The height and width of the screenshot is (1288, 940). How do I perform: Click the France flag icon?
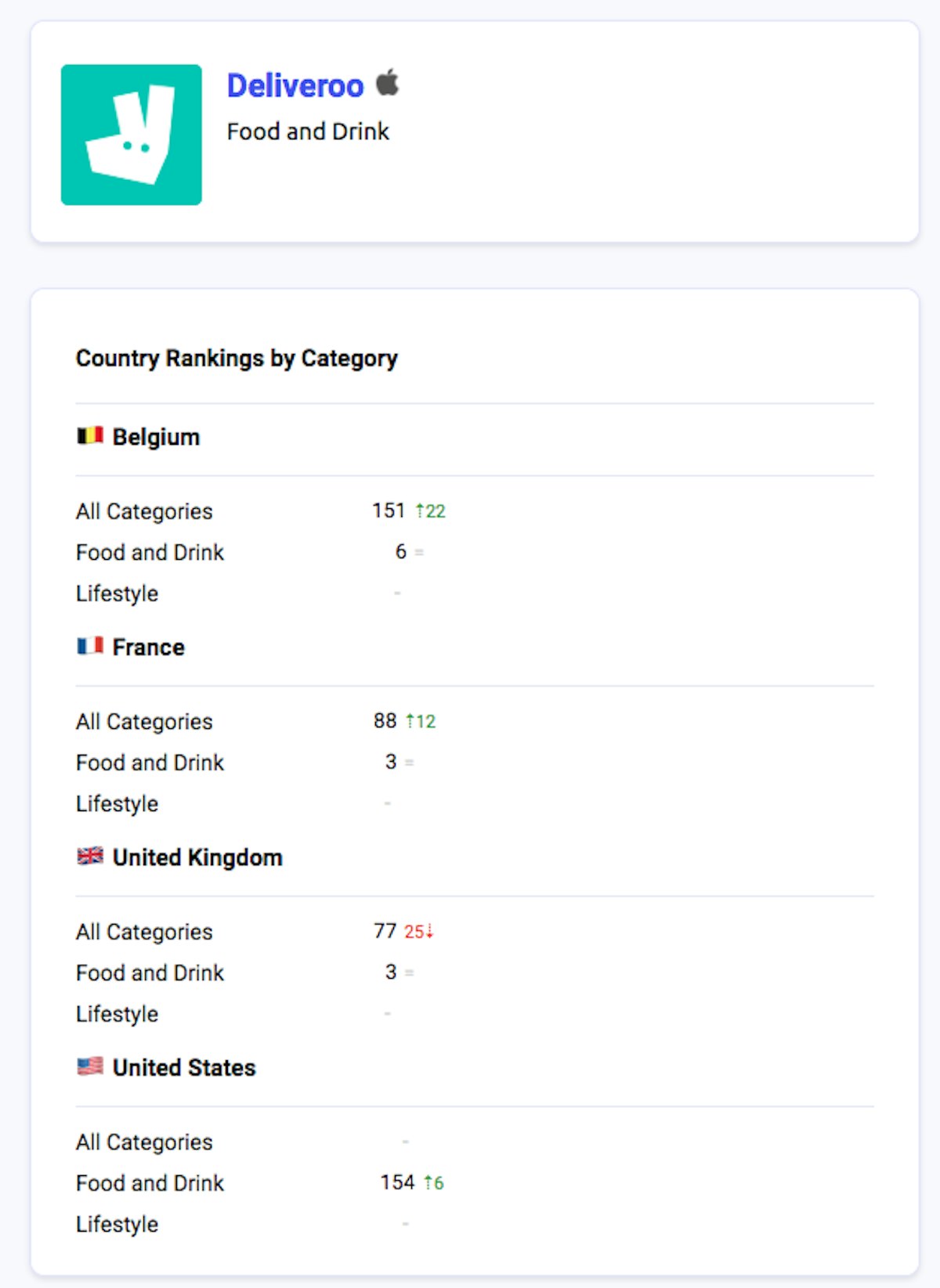pyautogui.click(x=90, y=646)
